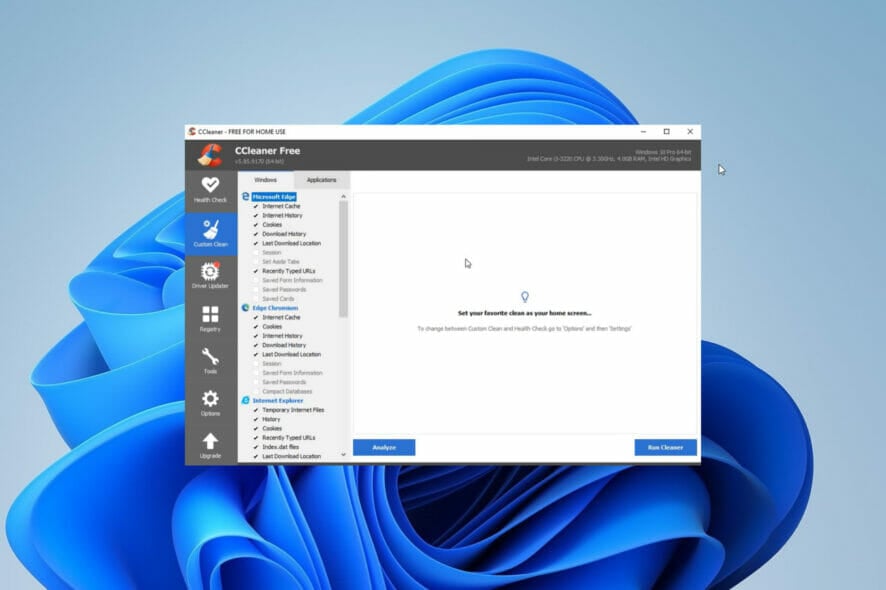Open the Tools wrench section

pyautogui.click(x=210, y=361)
